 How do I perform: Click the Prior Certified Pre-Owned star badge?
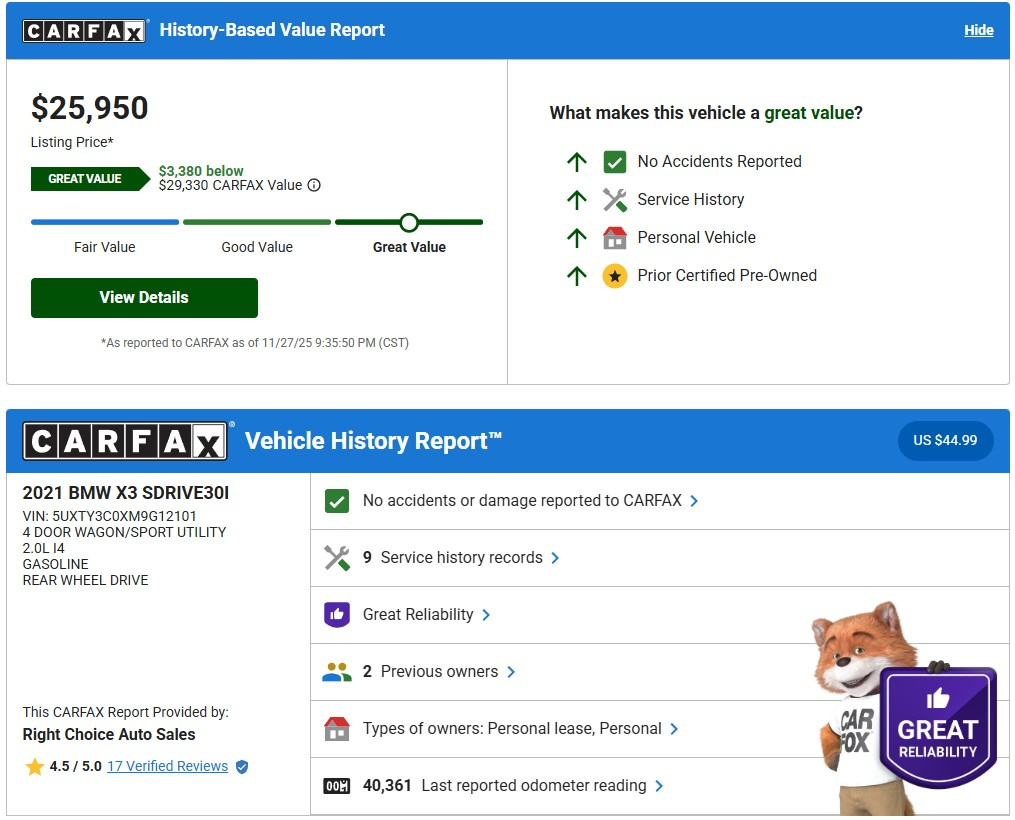click(x=614, y=276)
